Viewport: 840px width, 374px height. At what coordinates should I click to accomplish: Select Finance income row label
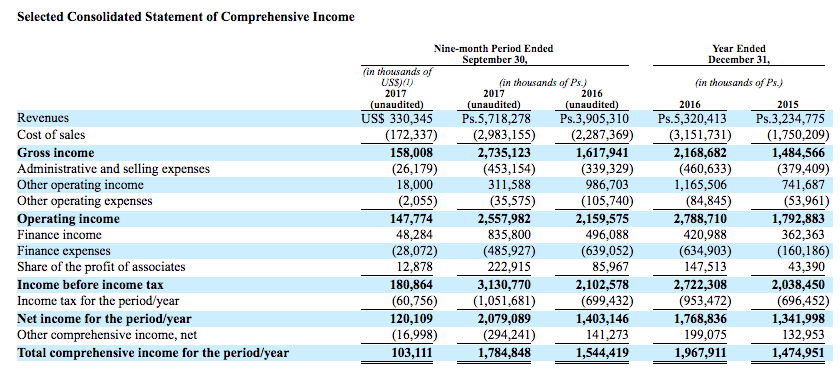(x=59, y=235)
